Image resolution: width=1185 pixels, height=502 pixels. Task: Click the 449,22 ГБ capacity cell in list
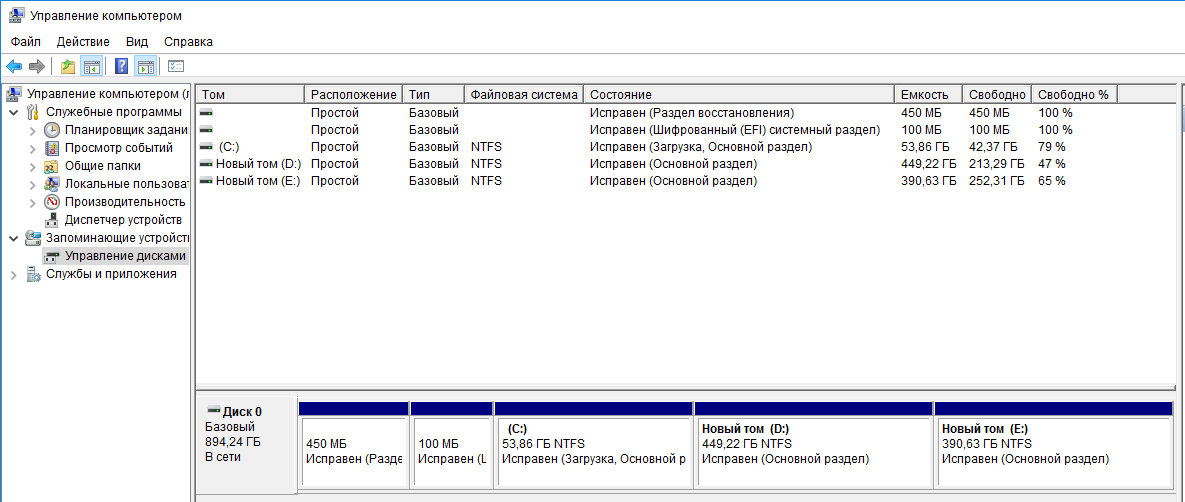[929, 163]
